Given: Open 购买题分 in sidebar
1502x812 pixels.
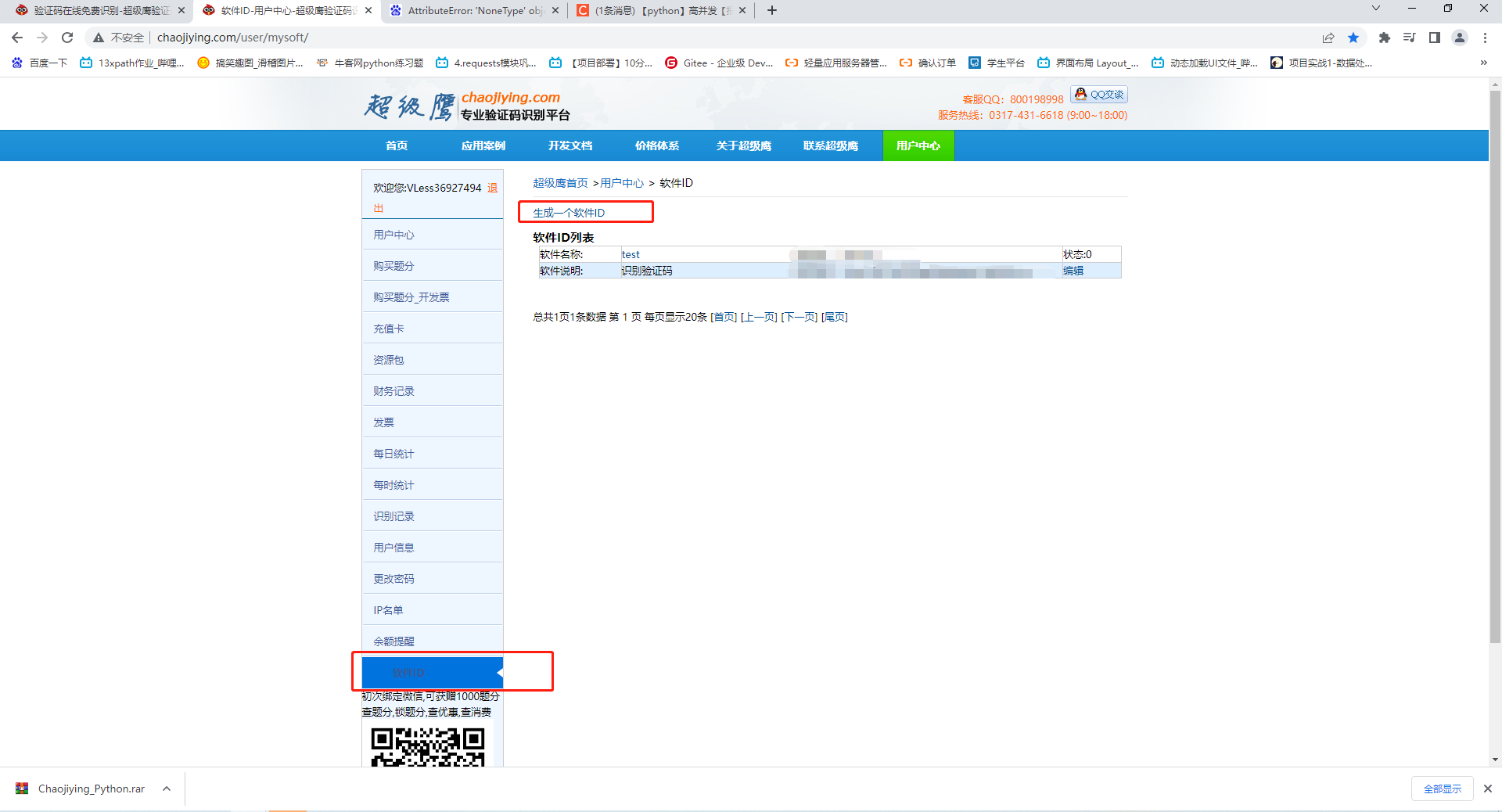Looking at the screenshot, I should (433, 266).
